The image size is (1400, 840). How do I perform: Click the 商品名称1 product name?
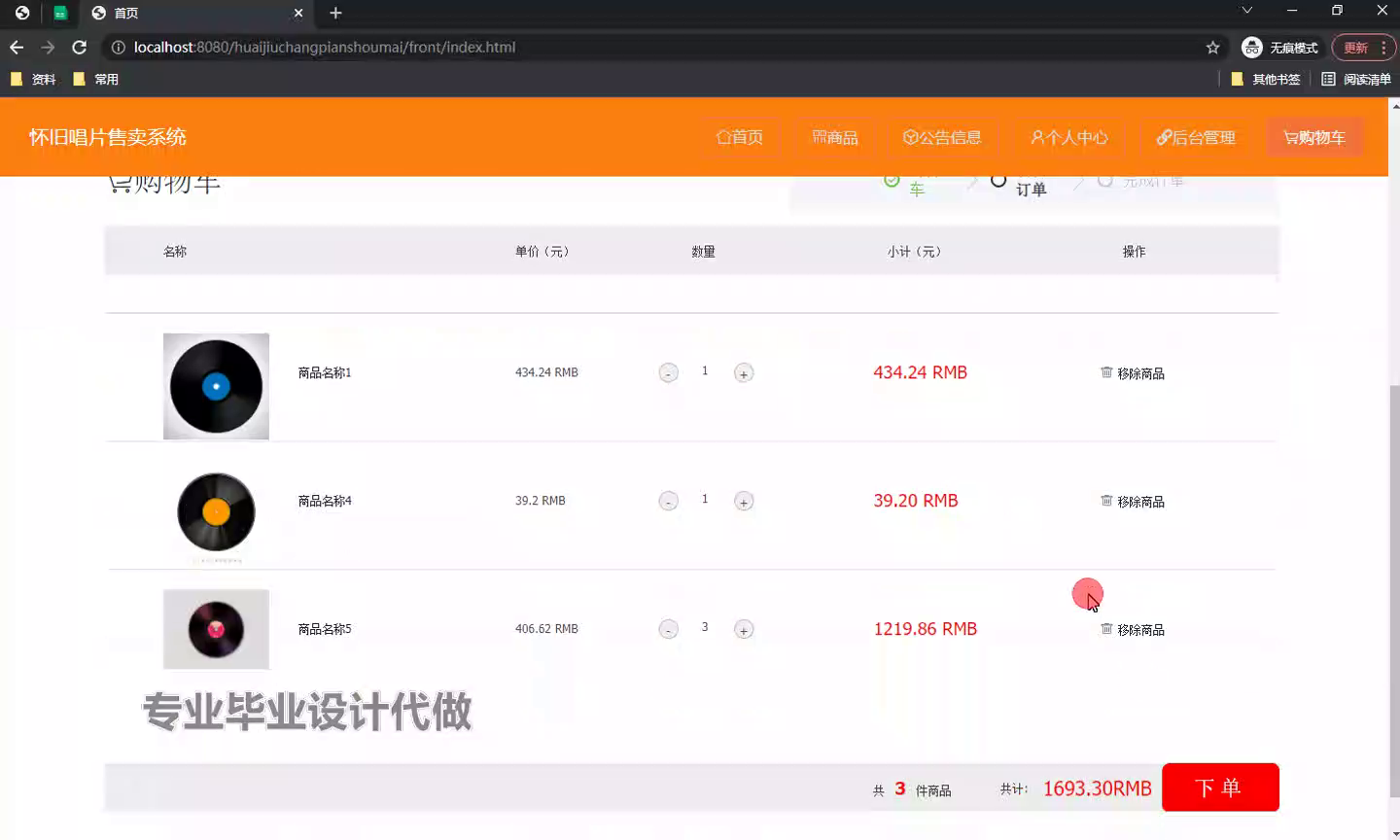325,372
